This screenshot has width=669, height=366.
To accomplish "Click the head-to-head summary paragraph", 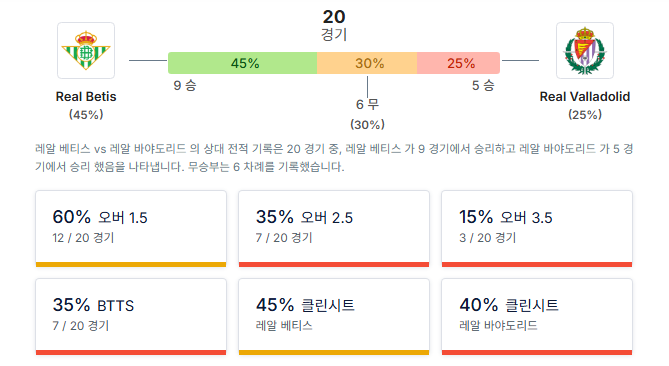I will pyautogui.click(x=334, y=157).
